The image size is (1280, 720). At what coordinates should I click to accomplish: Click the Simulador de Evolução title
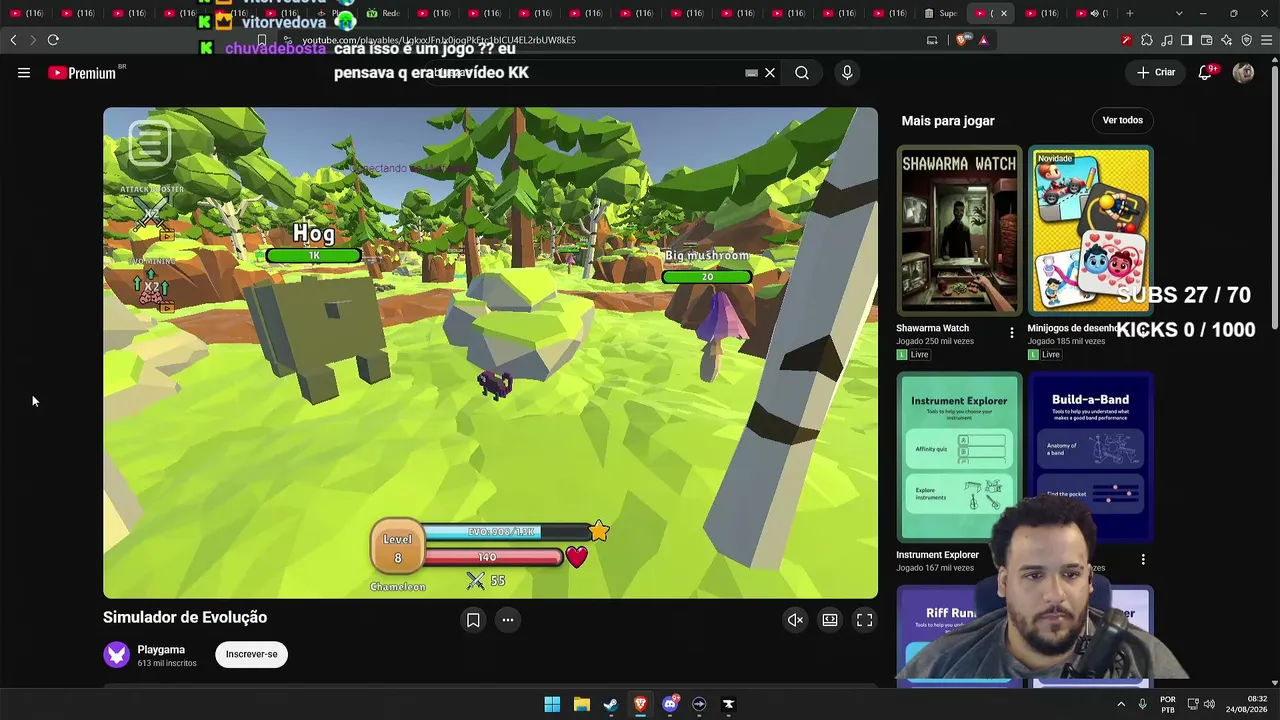click(185, 617)
